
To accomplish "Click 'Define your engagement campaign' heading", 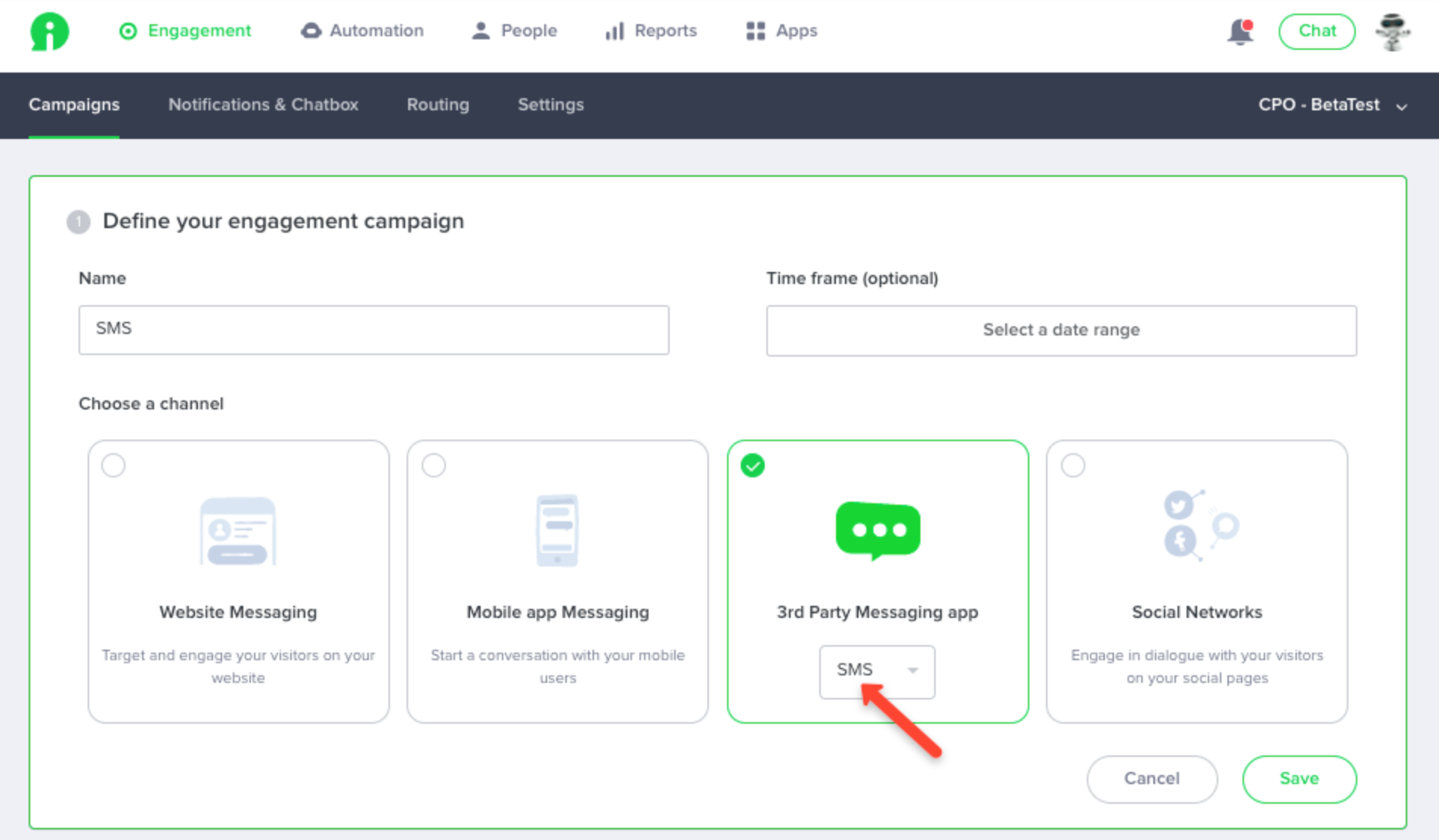I will pos(283,221).
